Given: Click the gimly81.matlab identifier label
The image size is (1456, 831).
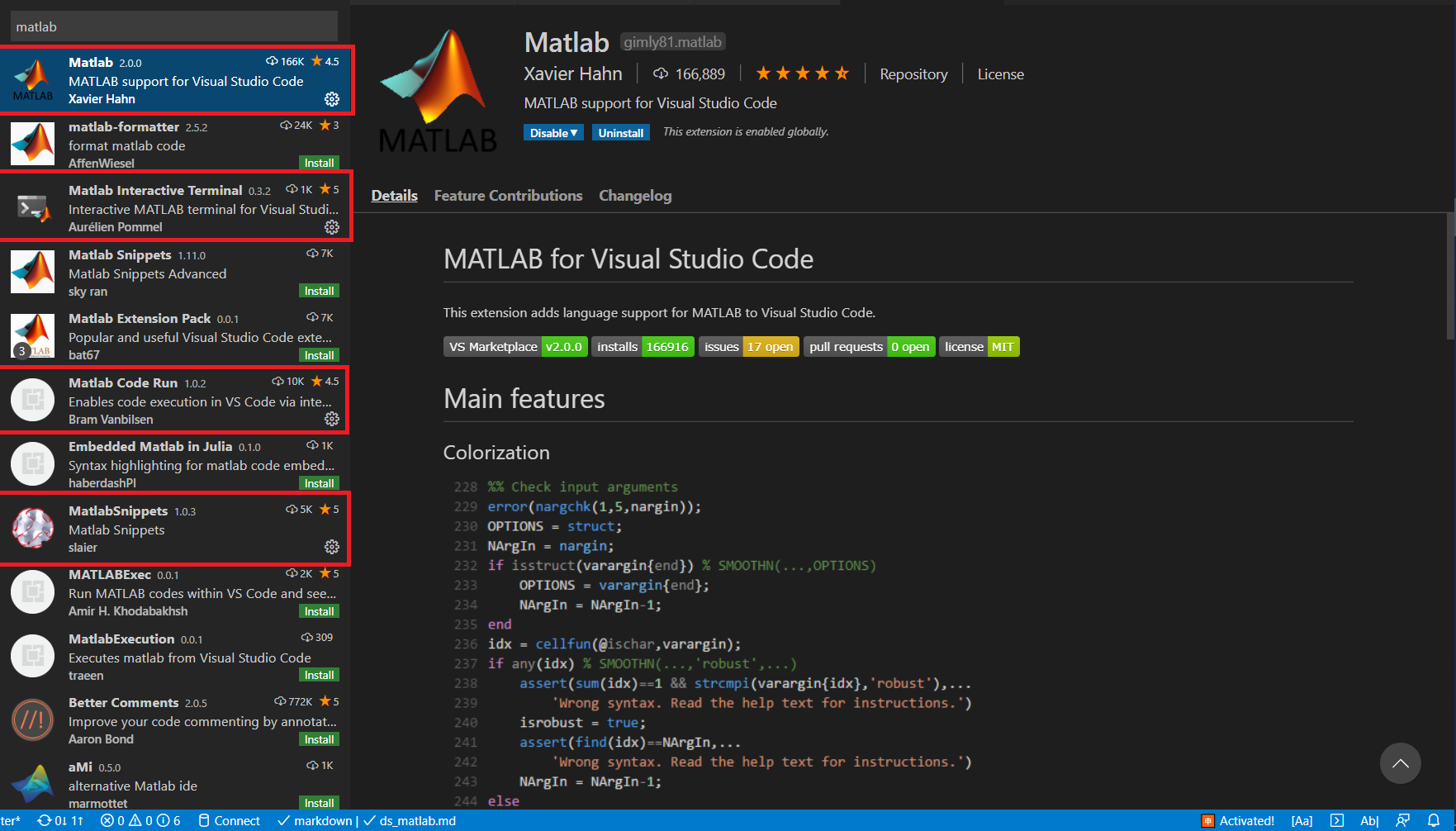Looking at the screenshot, I should click(672, 42).
